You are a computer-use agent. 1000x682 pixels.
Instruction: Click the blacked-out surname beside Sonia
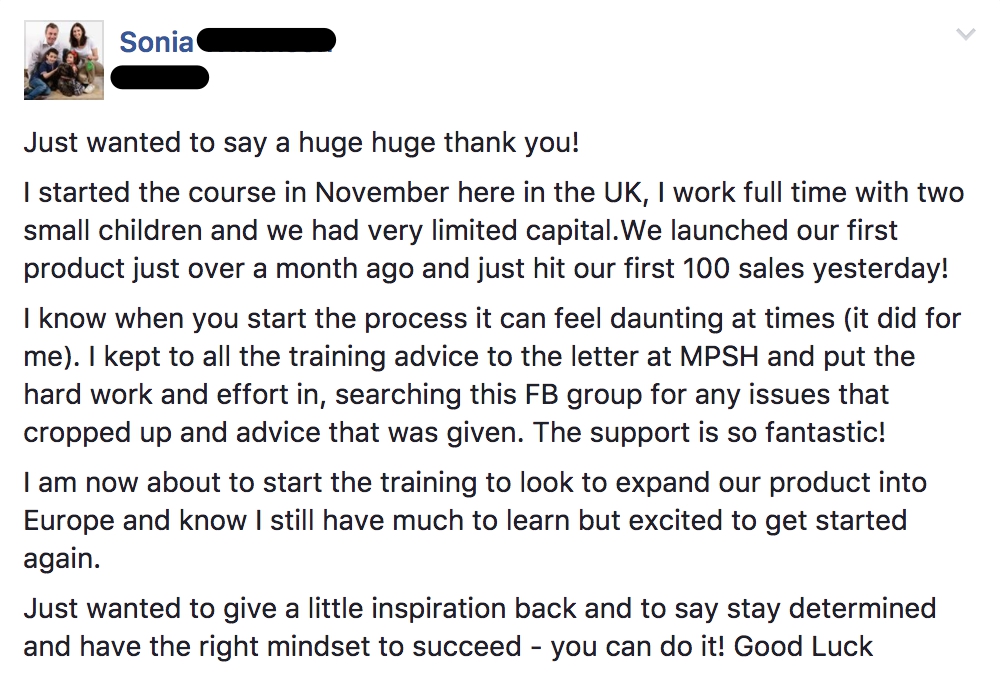(266, 42)
